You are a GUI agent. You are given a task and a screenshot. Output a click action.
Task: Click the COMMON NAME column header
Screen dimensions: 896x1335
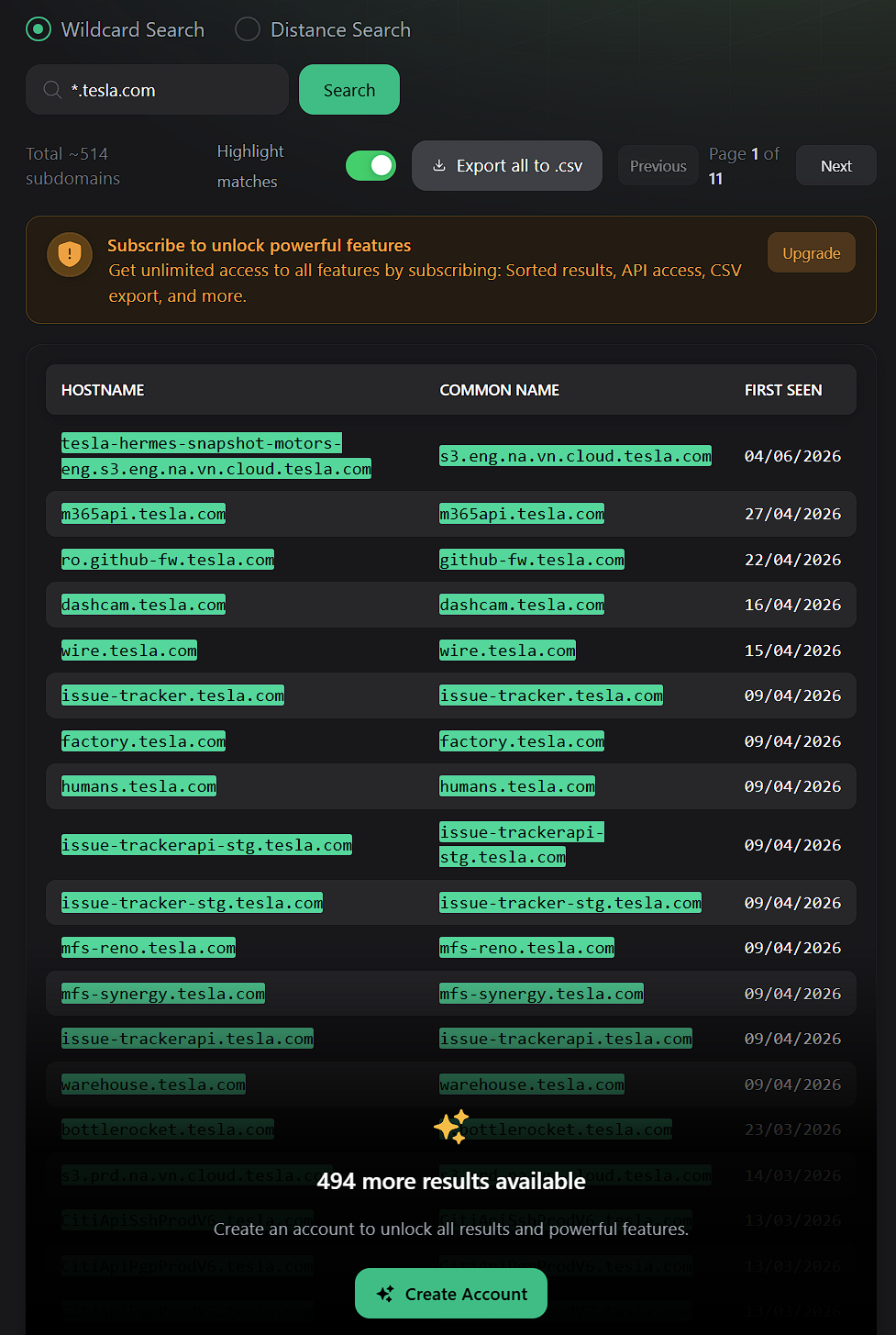click(500, 390)
